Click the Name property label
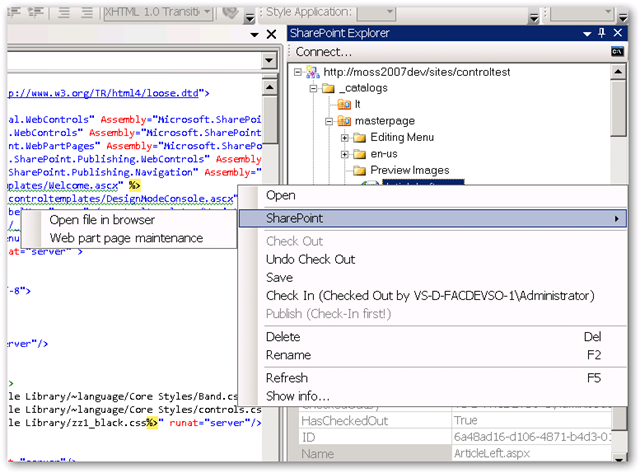This screenshot has height=473, width=640. (317, 454)
